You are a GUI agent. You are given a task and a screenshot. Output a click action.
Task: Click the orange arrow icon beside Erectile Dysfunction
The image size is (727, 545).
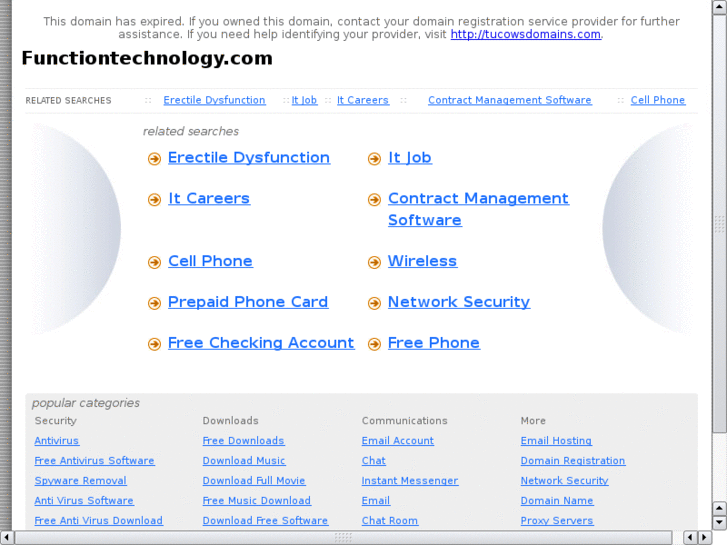pyautogui.click(x=154, y=159)
